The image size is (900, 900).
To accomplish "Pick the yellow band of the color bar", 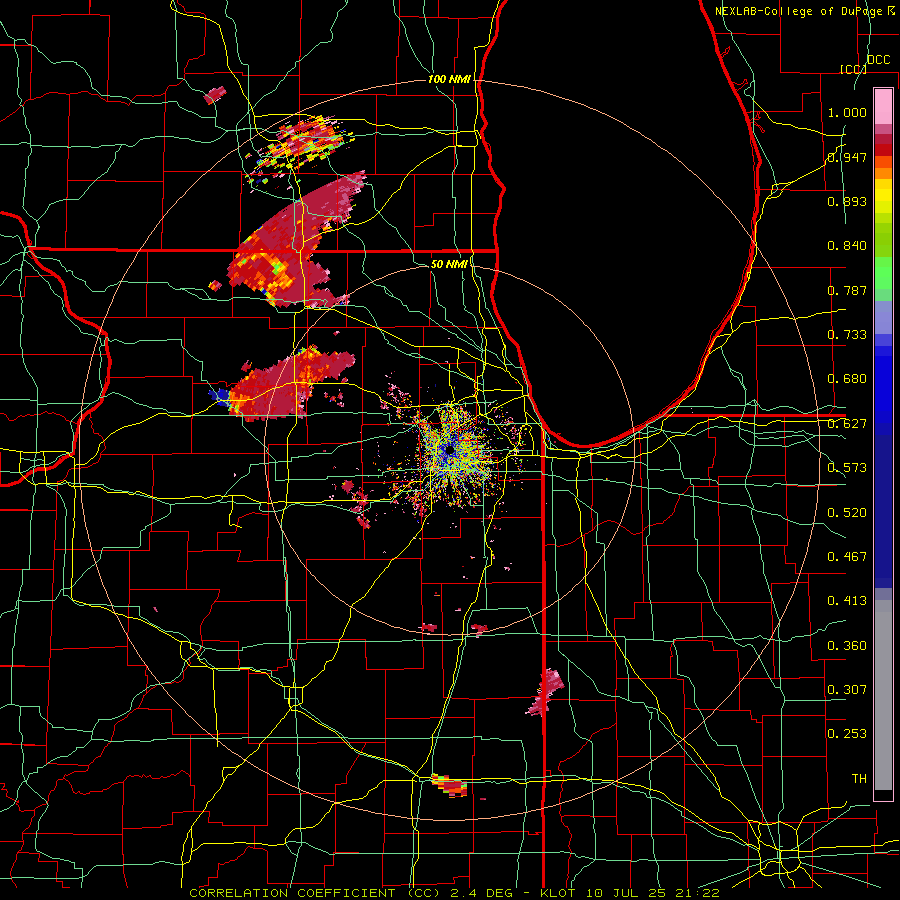I will click(883, 197).
